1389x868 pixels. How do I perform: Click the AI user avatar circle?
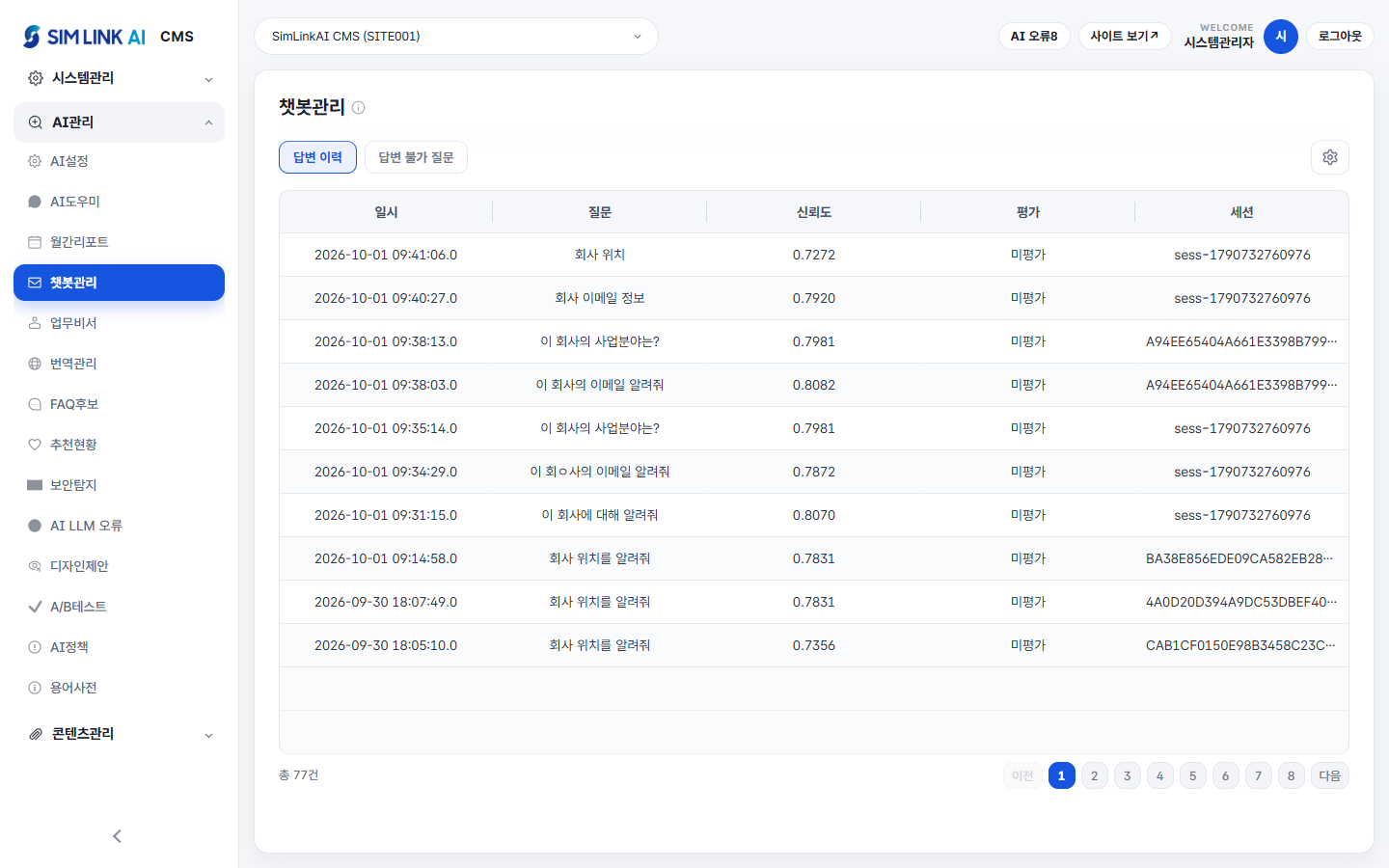(x=1281, y=37)
